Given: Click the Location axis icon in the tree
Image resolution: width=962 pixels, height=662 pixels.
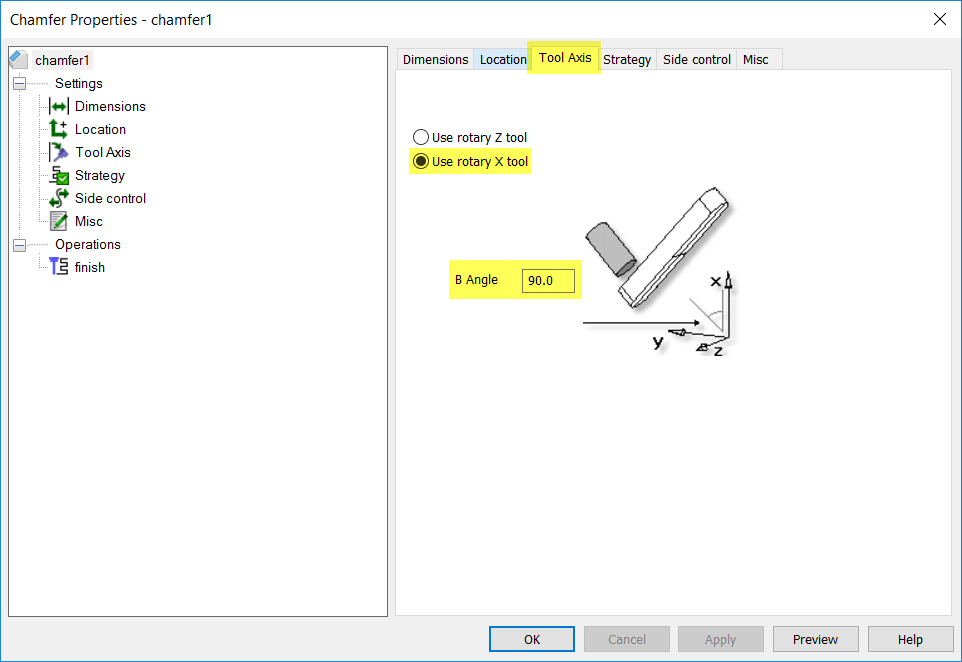Looking at the screenshot, I should coord(57,129).
